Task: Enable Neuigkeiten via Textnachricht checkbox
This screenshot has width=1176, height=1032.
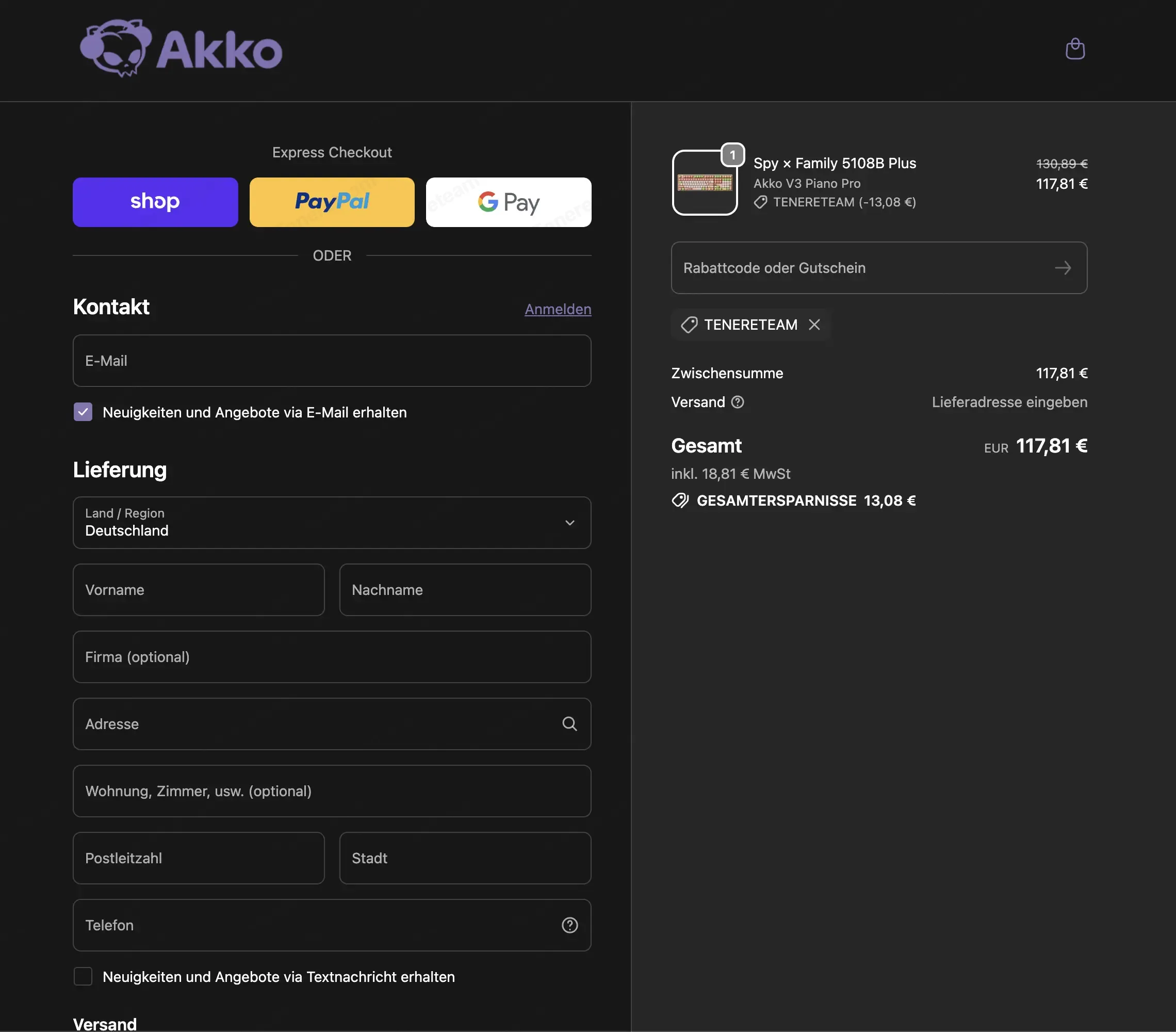Action: (83, 977)
